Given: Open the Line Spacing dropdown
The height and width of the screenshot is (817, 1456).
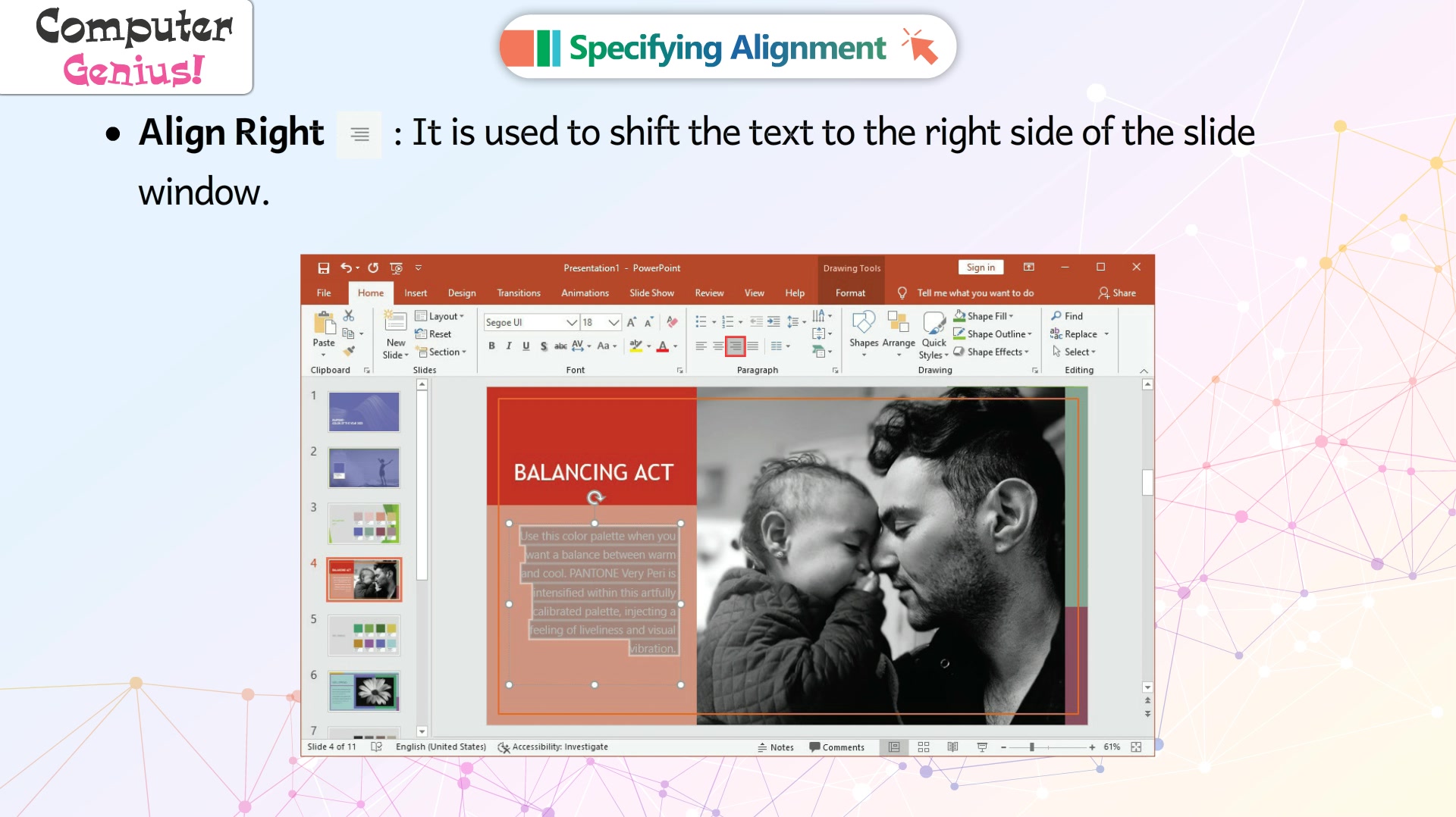Looking at the screenshot, I should (796, 322).
